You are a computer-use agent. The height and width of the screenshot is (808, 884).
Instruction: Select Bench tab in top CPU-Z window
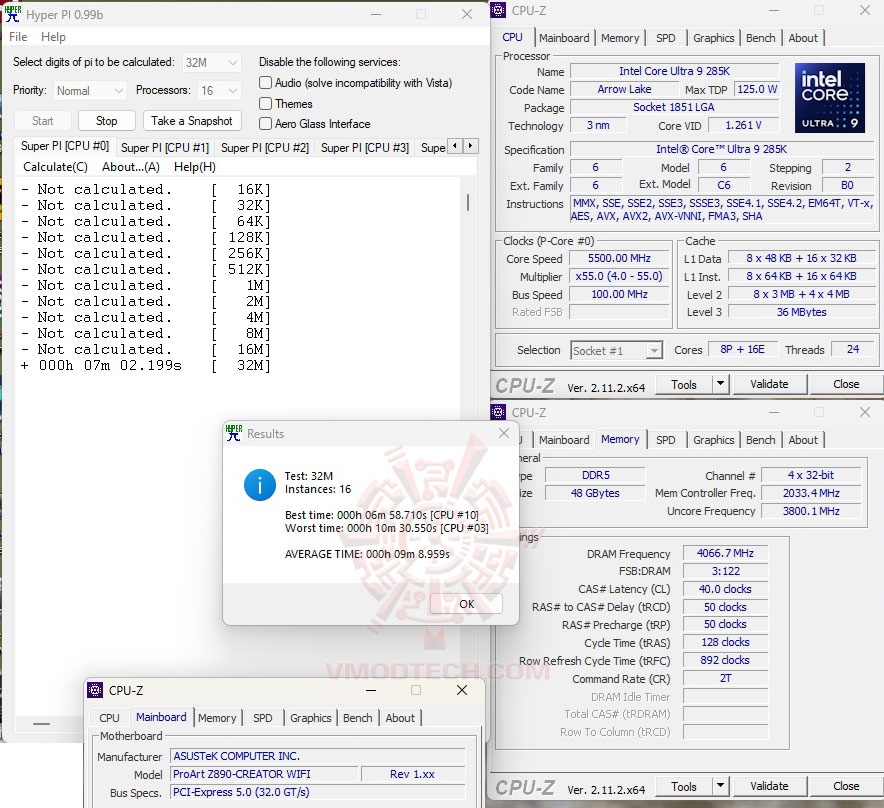pos(761,38)
